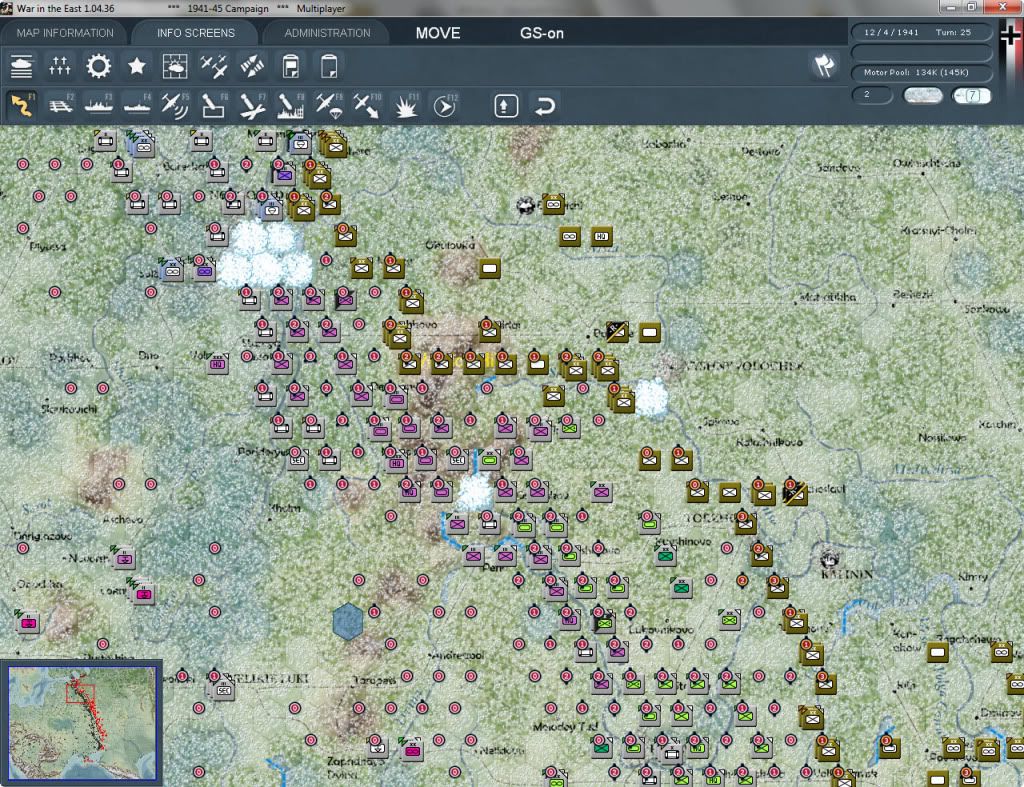Select the F2 Rail Transport mode
This screenshot has height=787, width=1024.
tap(61, 105)
